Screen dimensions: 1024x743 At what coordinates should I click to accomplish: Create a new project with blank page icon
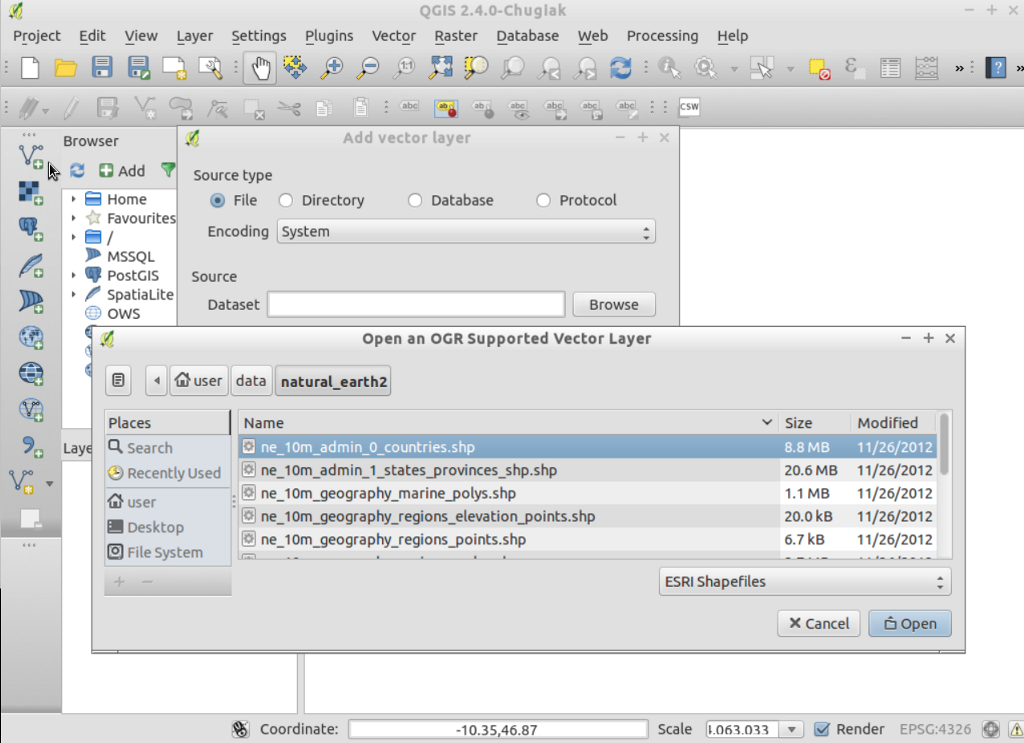[x=30, y=67]
